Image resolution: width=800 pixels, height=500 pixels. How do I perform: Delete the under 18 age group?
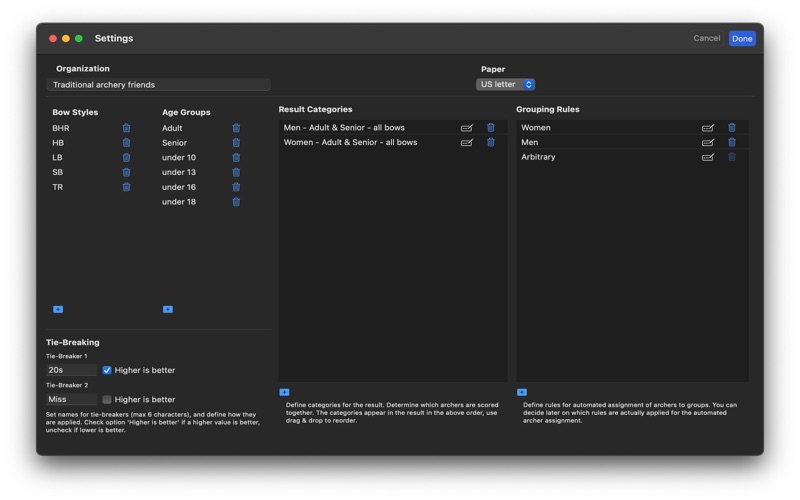click(x=236, y=202)
